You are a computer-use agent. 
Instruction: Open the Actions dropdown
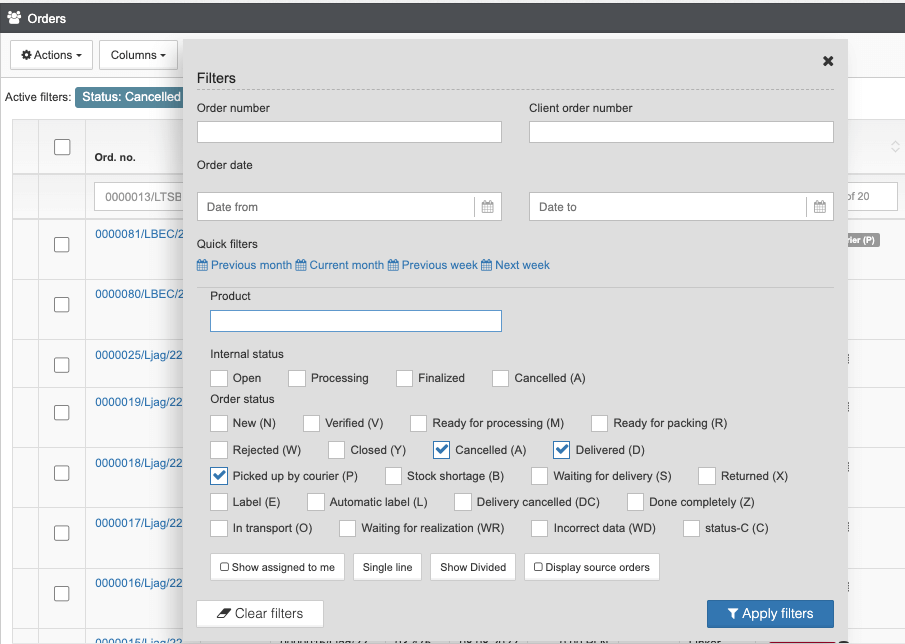(x=51, y=55)
